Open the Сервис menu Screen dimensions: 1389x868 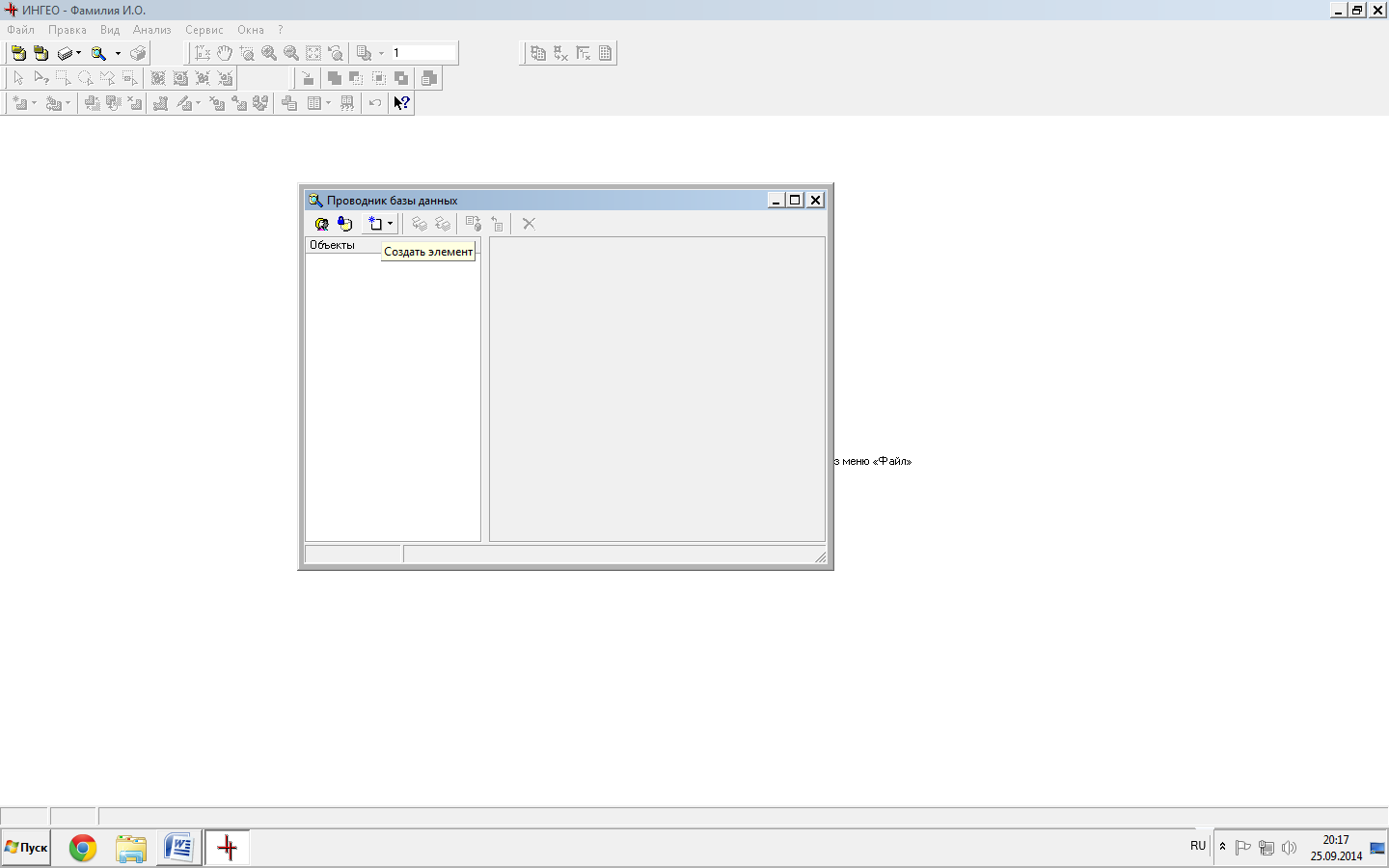tap(204, 30)
